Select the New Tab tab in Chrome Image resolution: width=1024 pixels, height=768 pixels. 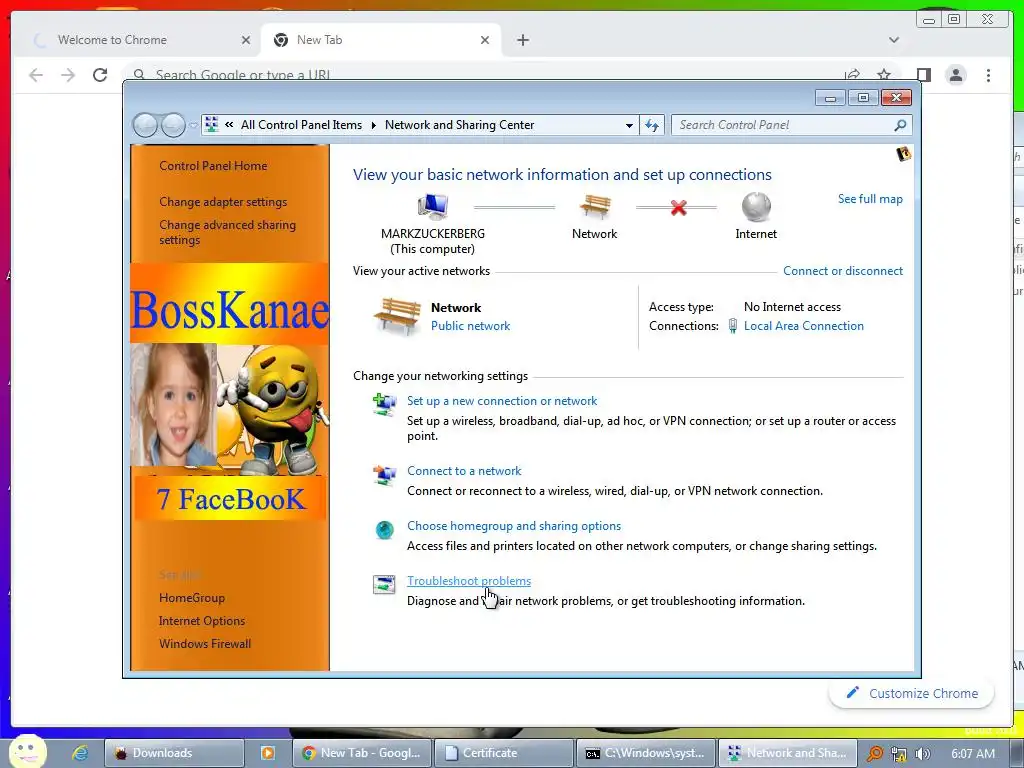pyautogui.click(x=381, y=40)
